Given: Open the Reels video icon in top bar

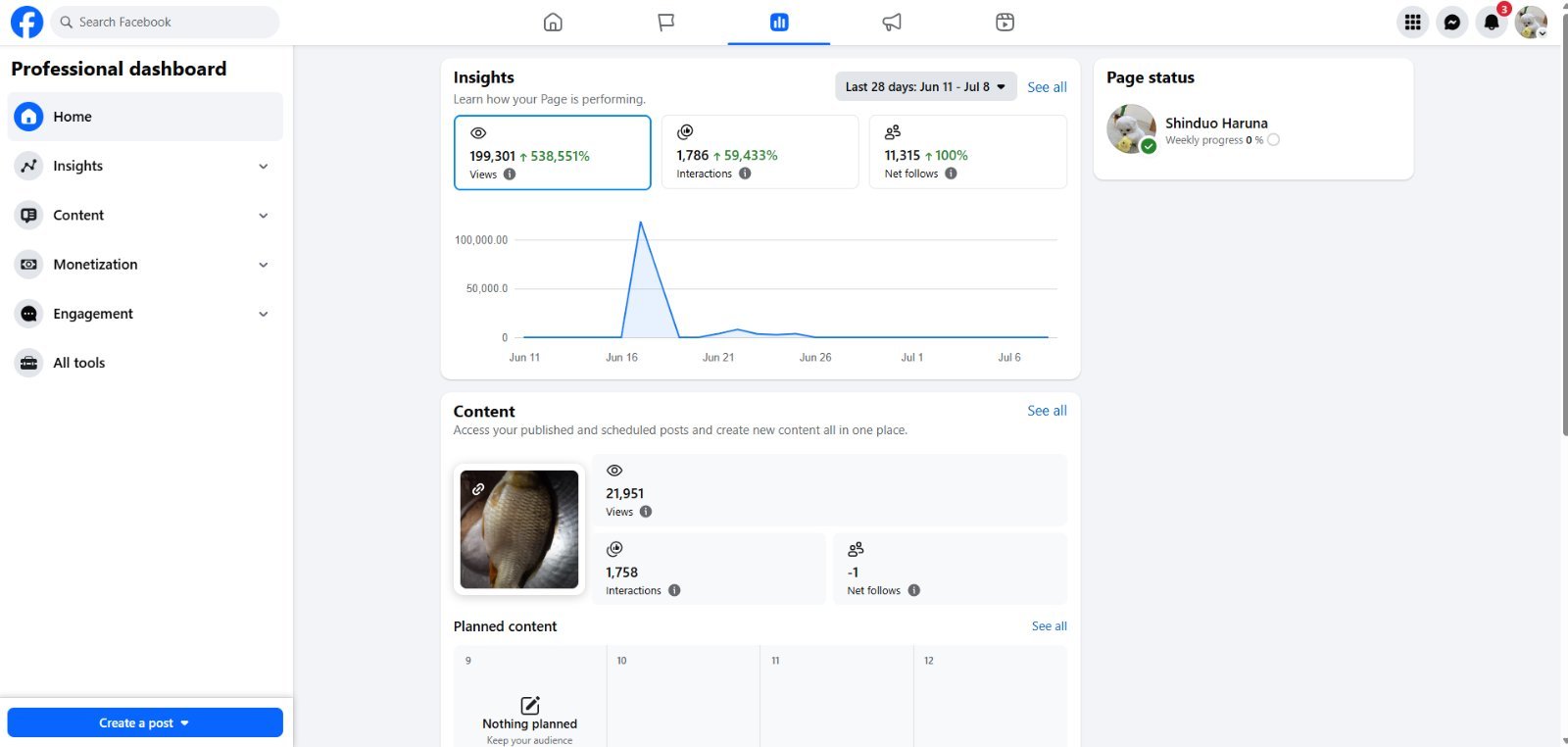Looking at the screenshot, I should point(1004,22).
